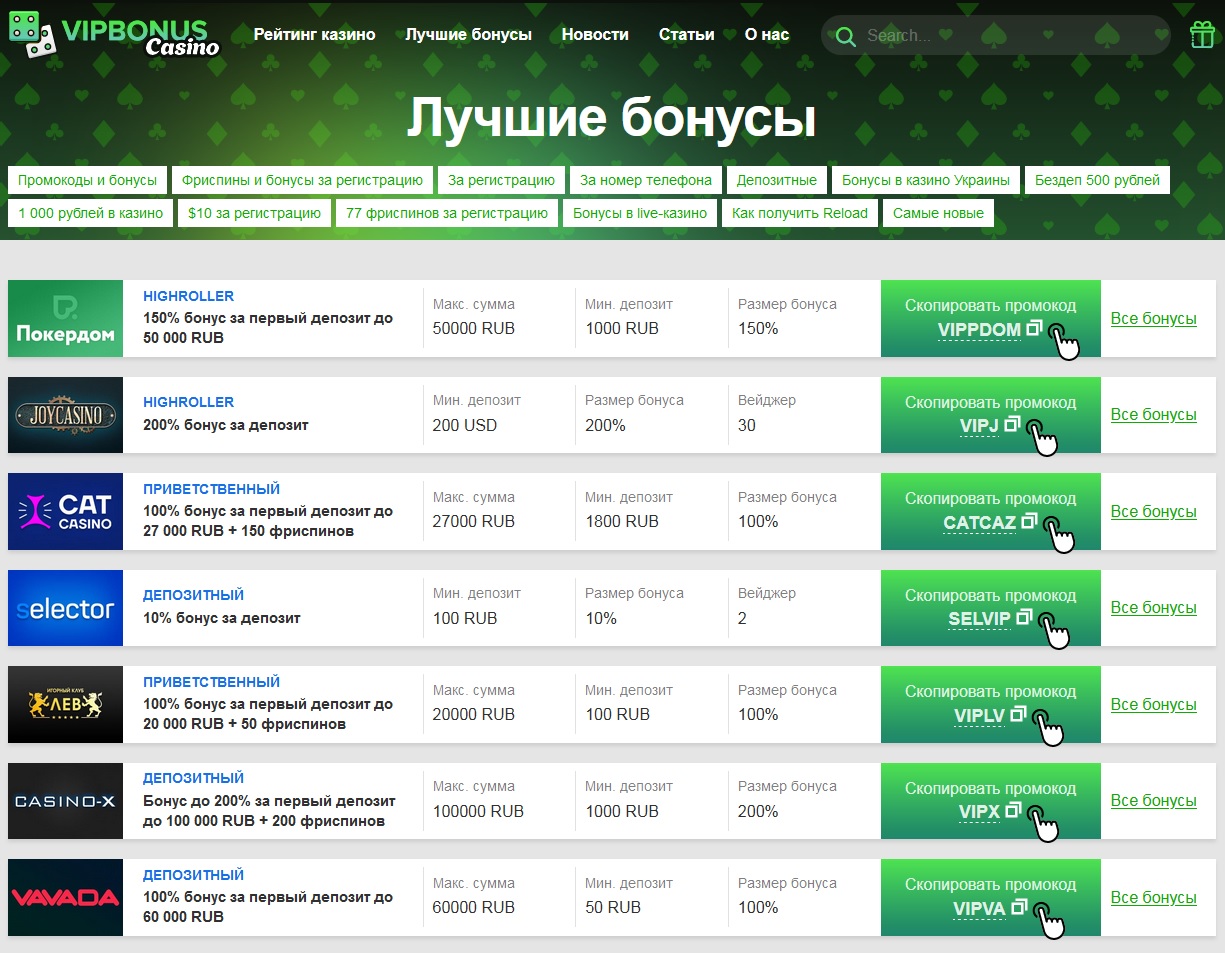Open the Рейтинг казино menu
The image size is (1225, 953).
click(x=315, y=34)
